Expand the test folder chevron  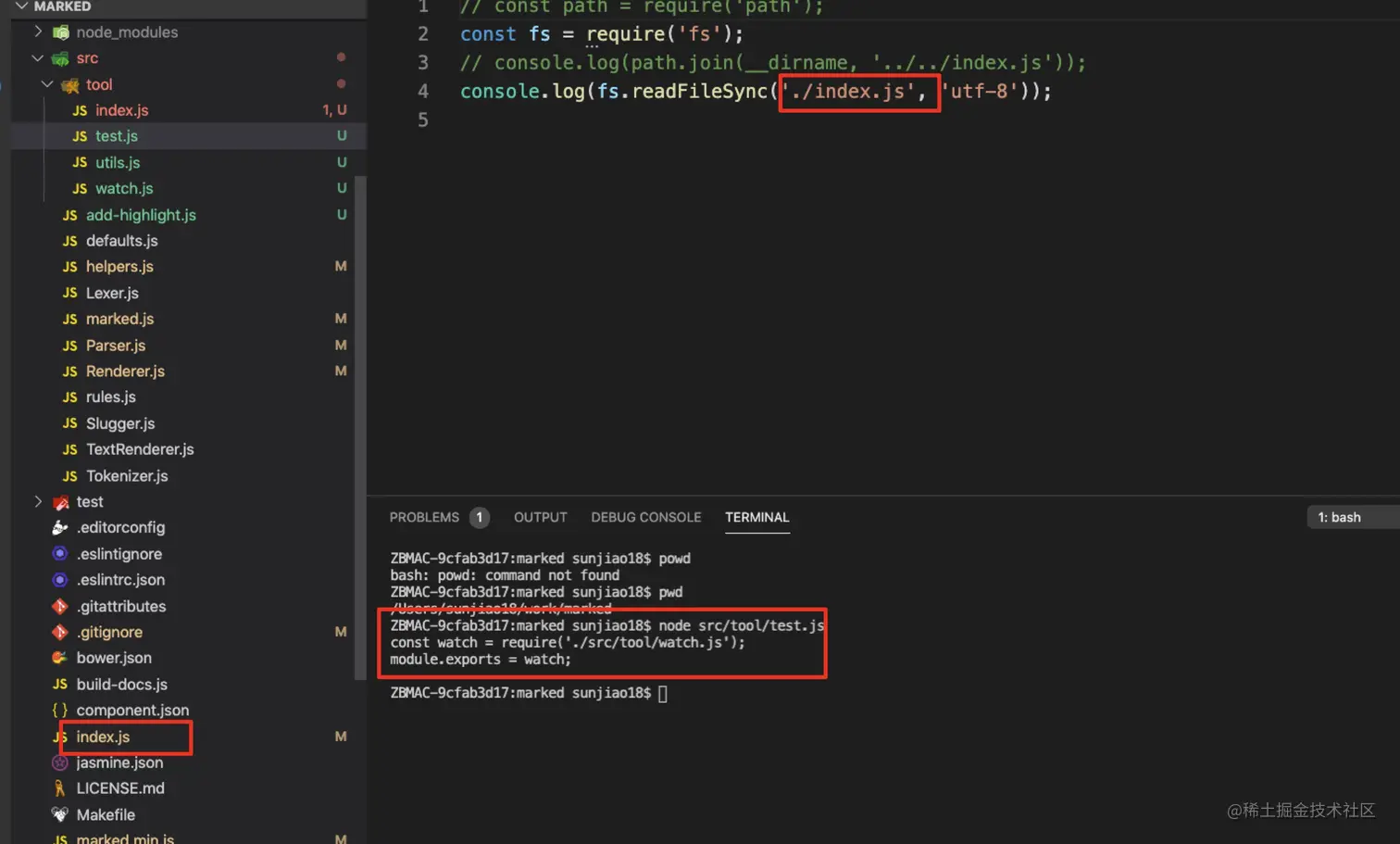(x=38, y=502)
